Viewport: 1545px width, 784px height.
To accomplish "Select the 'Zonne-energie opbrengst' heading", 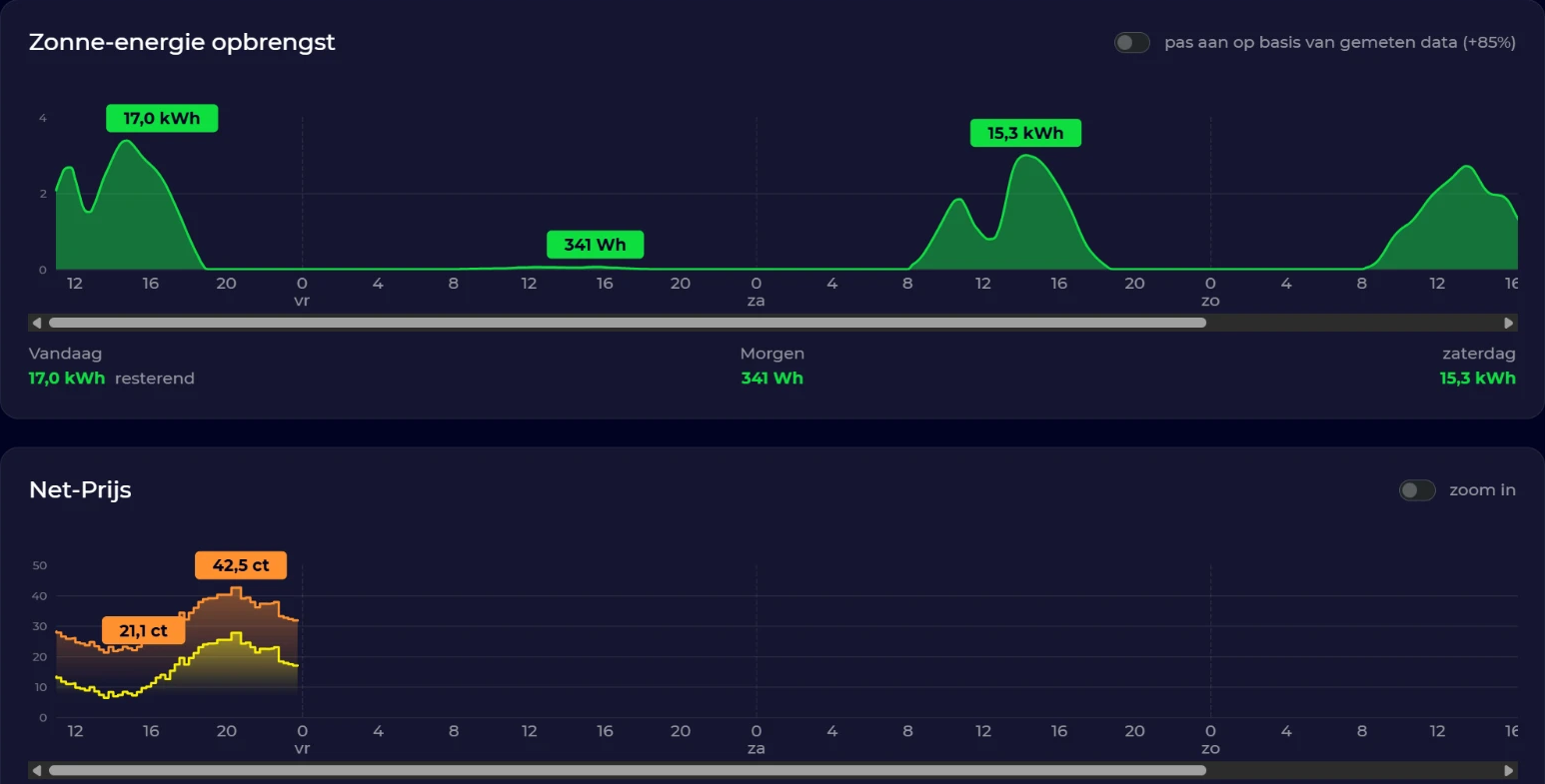I will click(x=182, y=42).
